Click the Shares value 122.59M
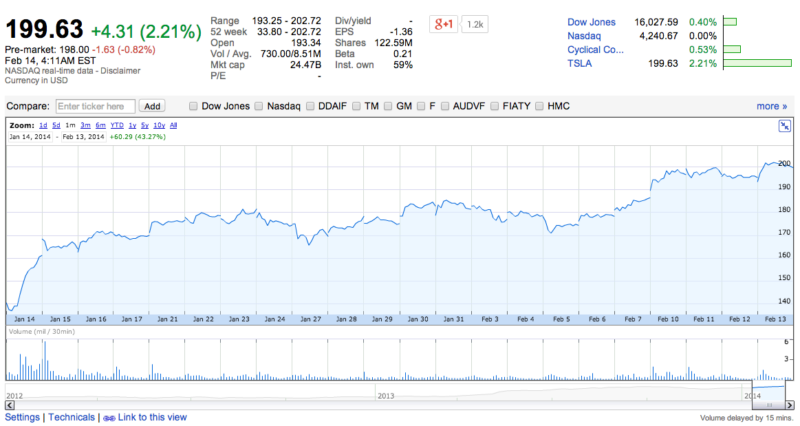 click(393, 43)
